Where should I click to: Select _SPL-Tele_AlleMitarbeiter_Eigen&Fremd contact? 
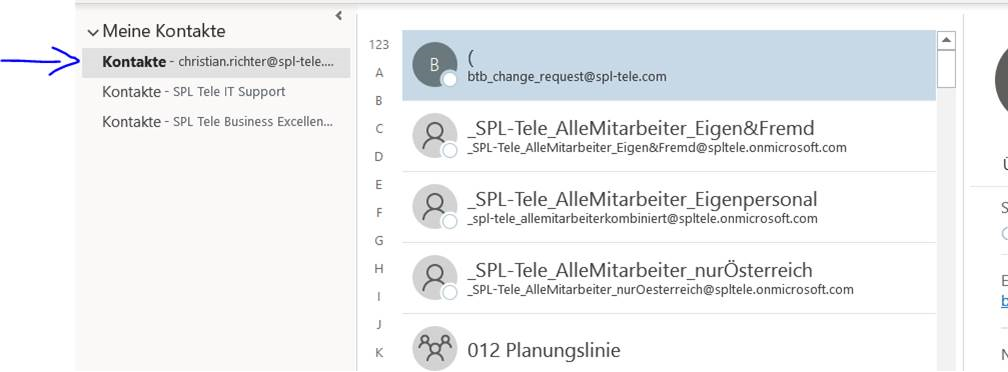coord(669,136)
